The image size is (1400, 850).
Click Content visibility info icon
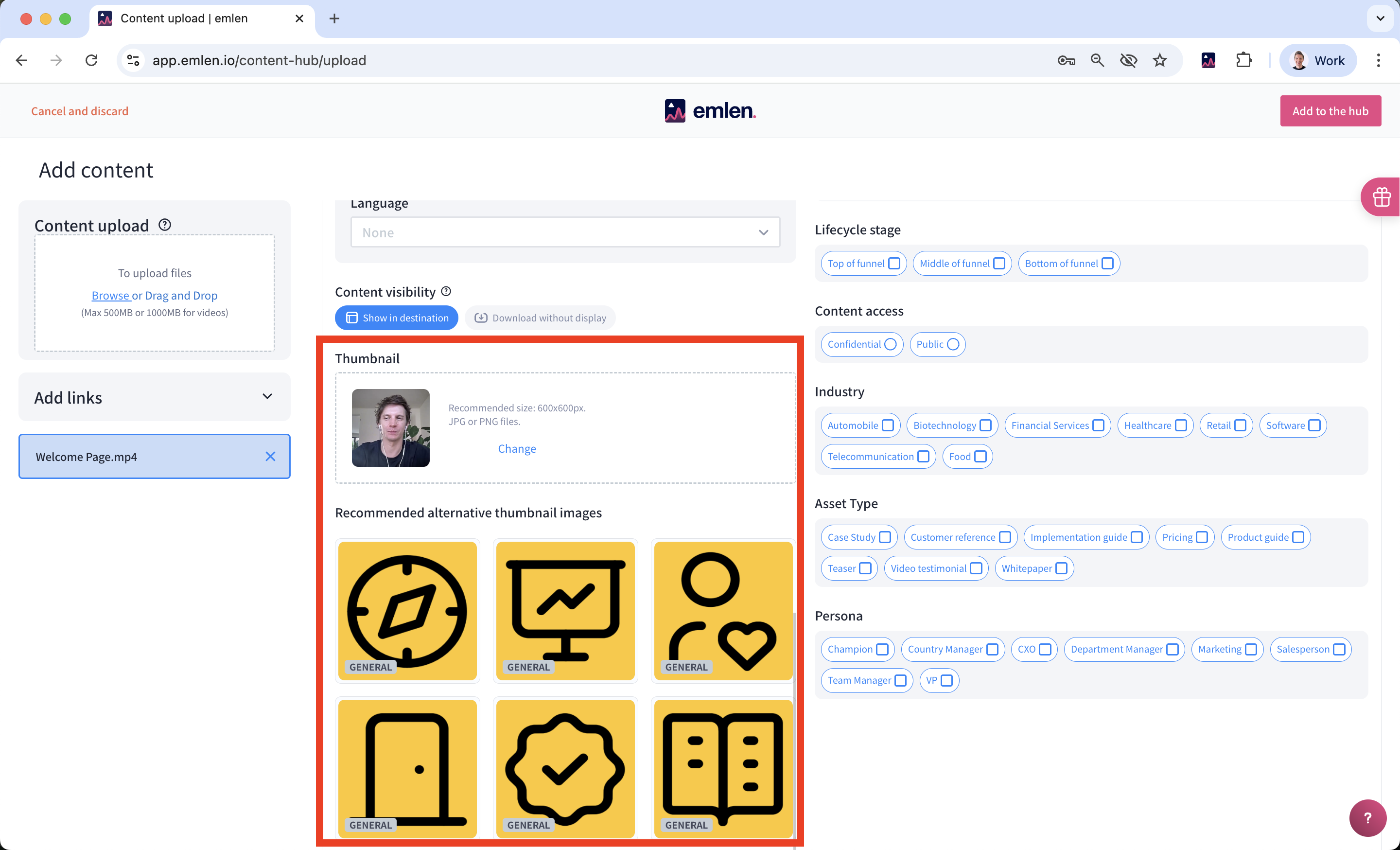pyautogui.click(x=446, y=291)
